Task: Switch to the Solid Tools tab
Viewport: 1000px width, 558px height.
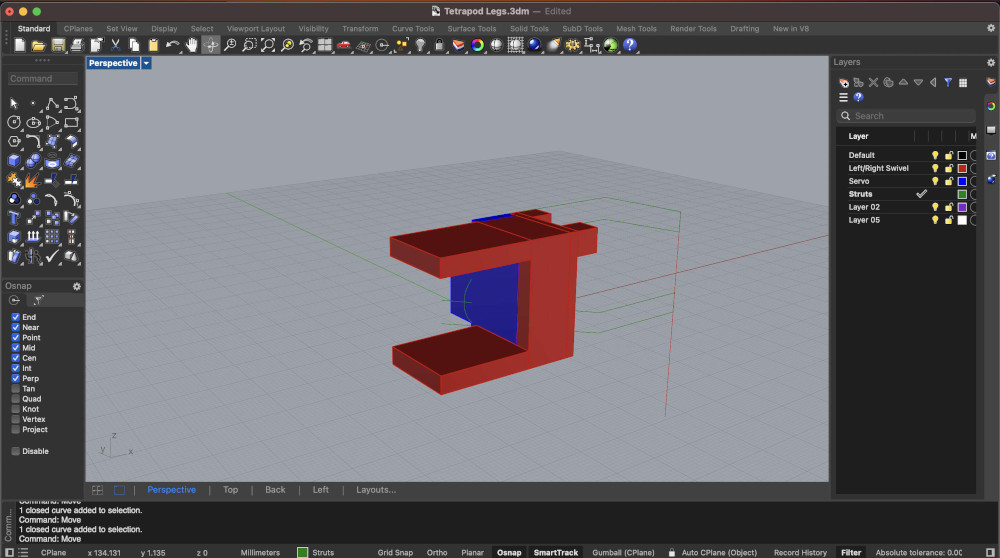Action: pos(529,29)
